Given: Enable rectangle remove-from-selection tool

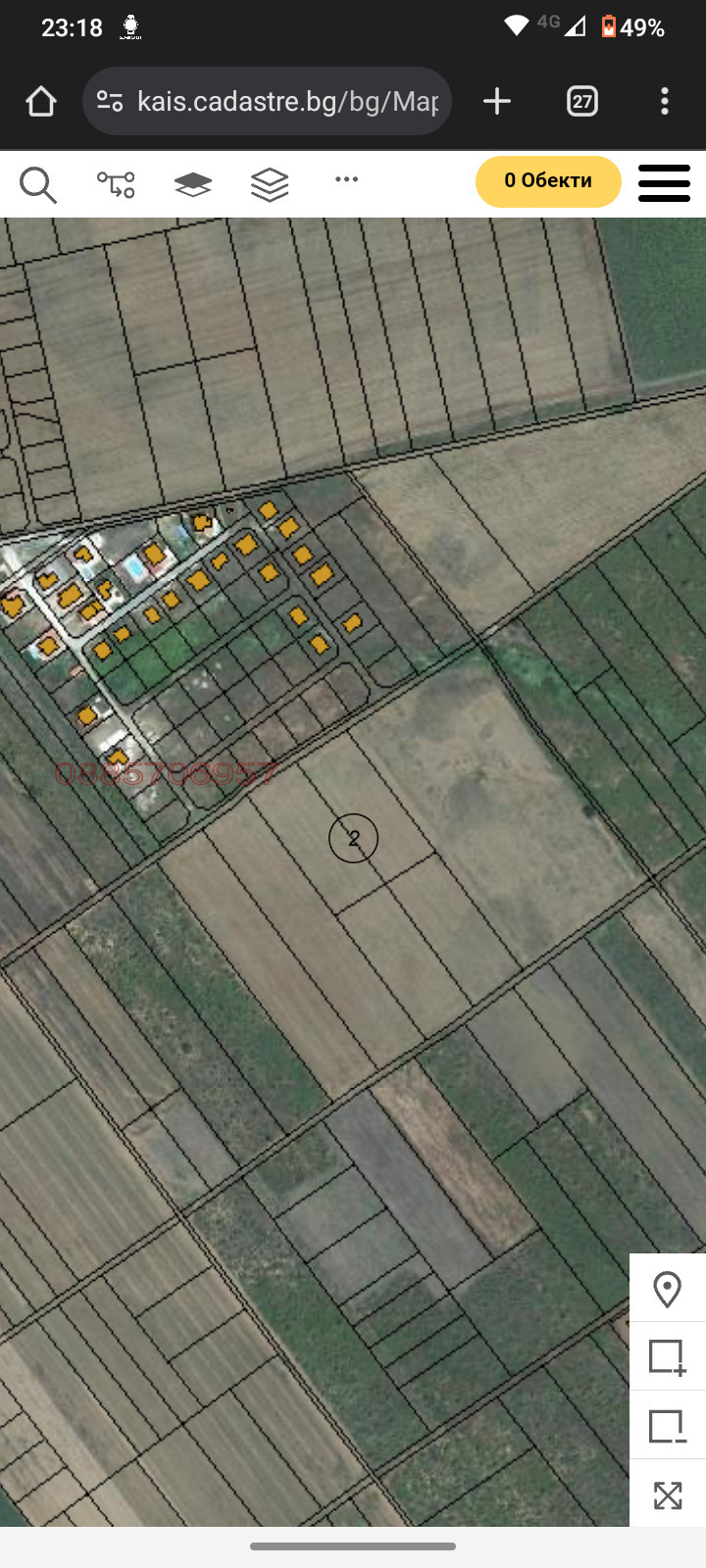Looking at the screenshot, I should (x=667, y=1426).
